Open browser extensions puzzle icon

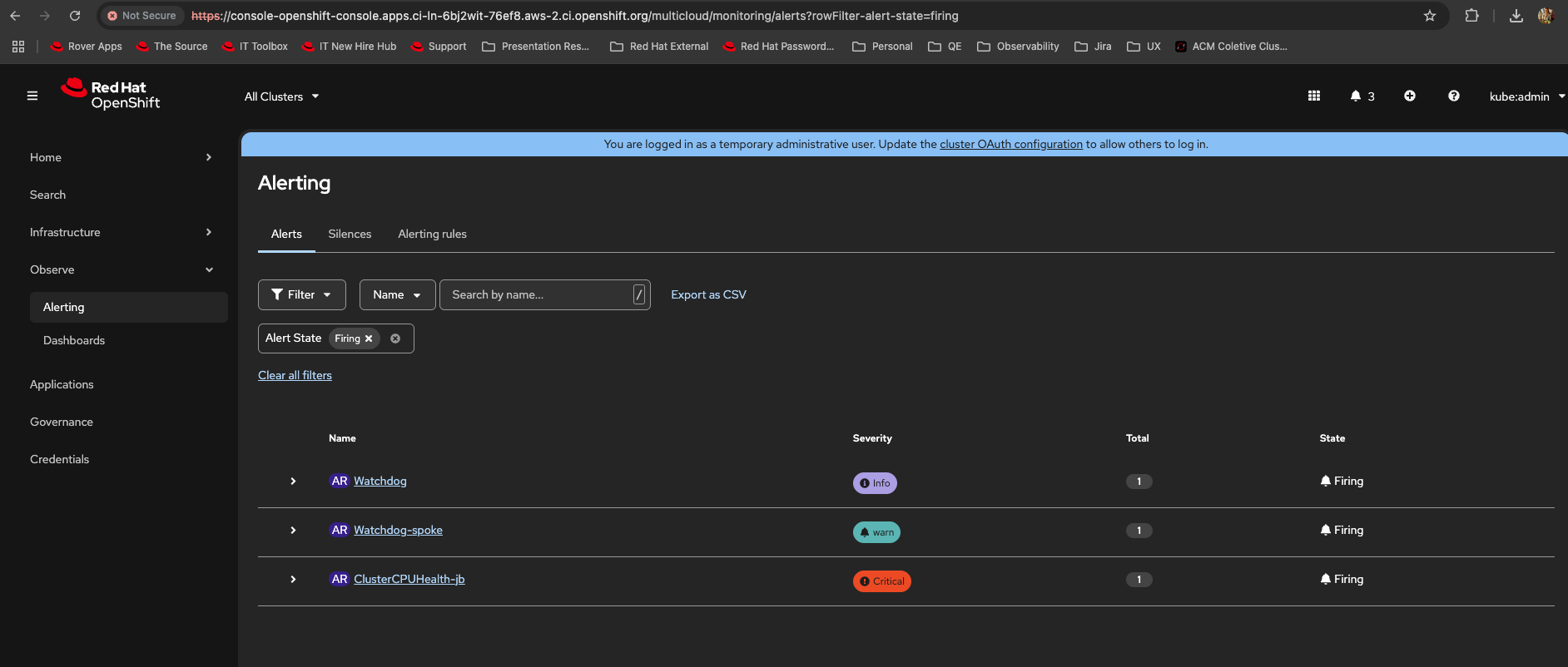1471,16
